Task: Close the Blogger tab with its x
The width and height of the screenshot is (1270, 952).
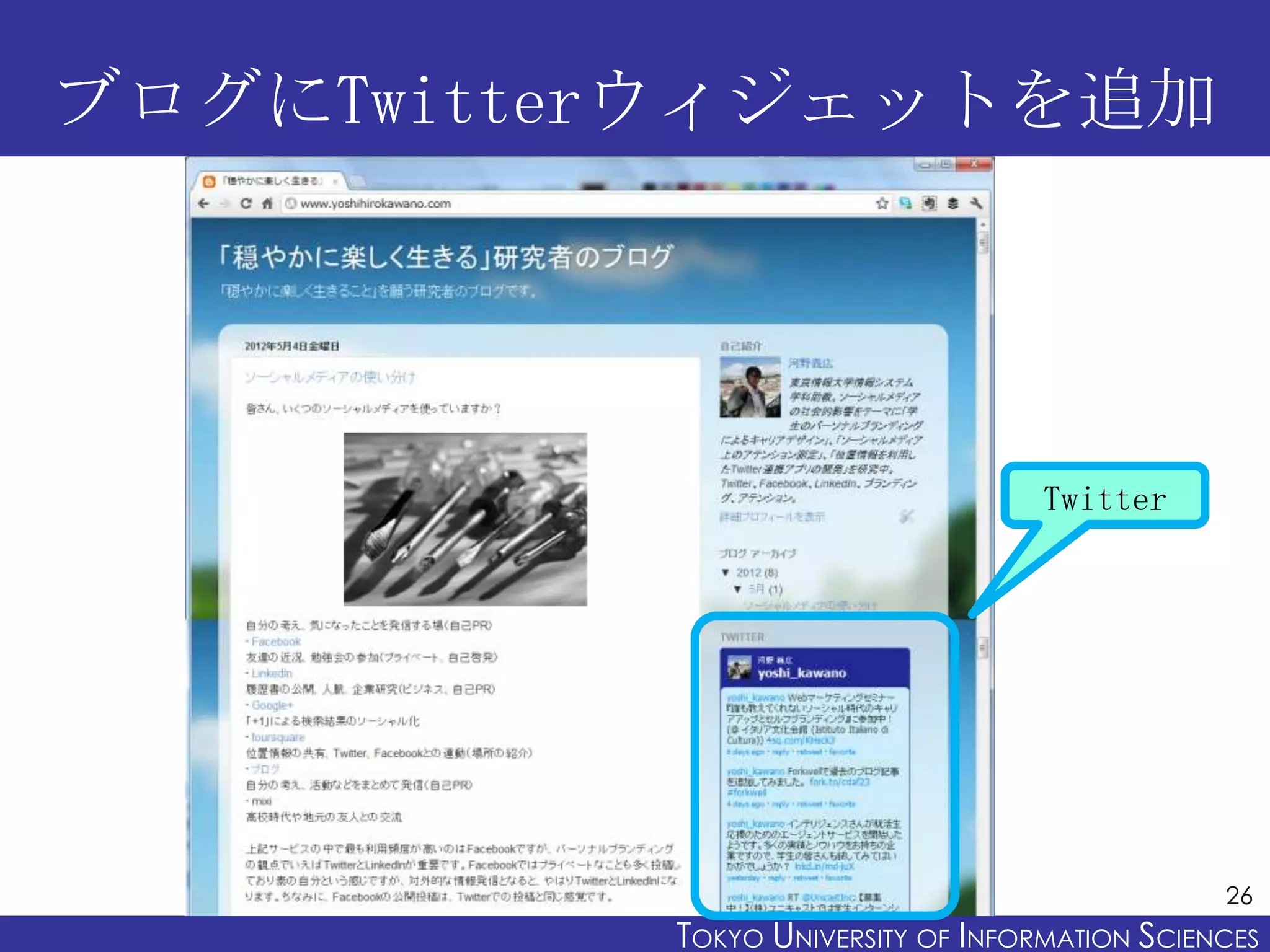Action: pos(335,182)
